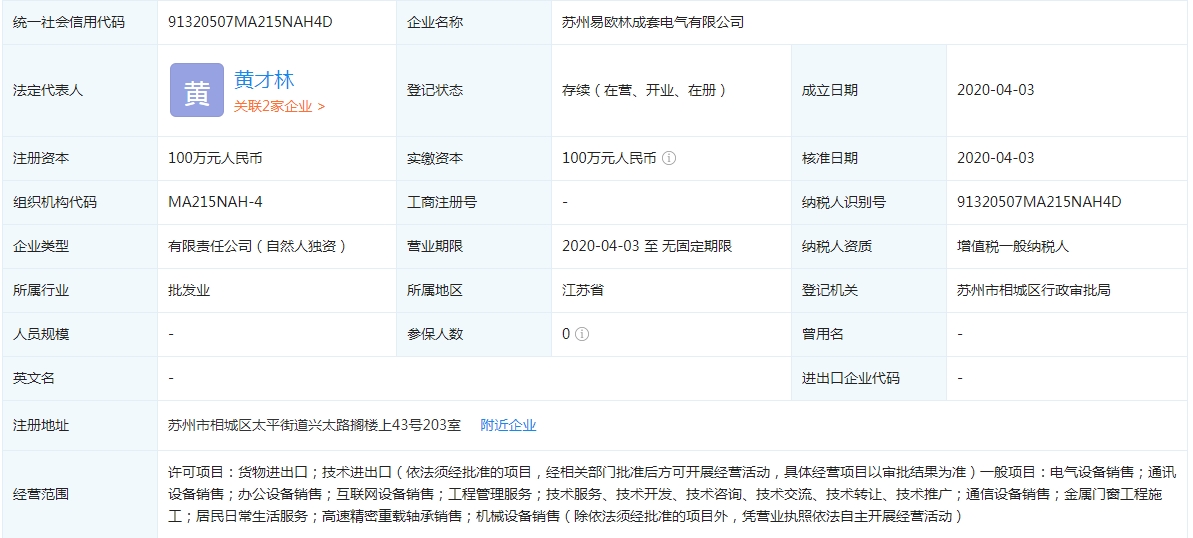The height and width of the screenshot is (538, 1193).
Task: Click the 成立日期 date value
Action: (995, 90)
